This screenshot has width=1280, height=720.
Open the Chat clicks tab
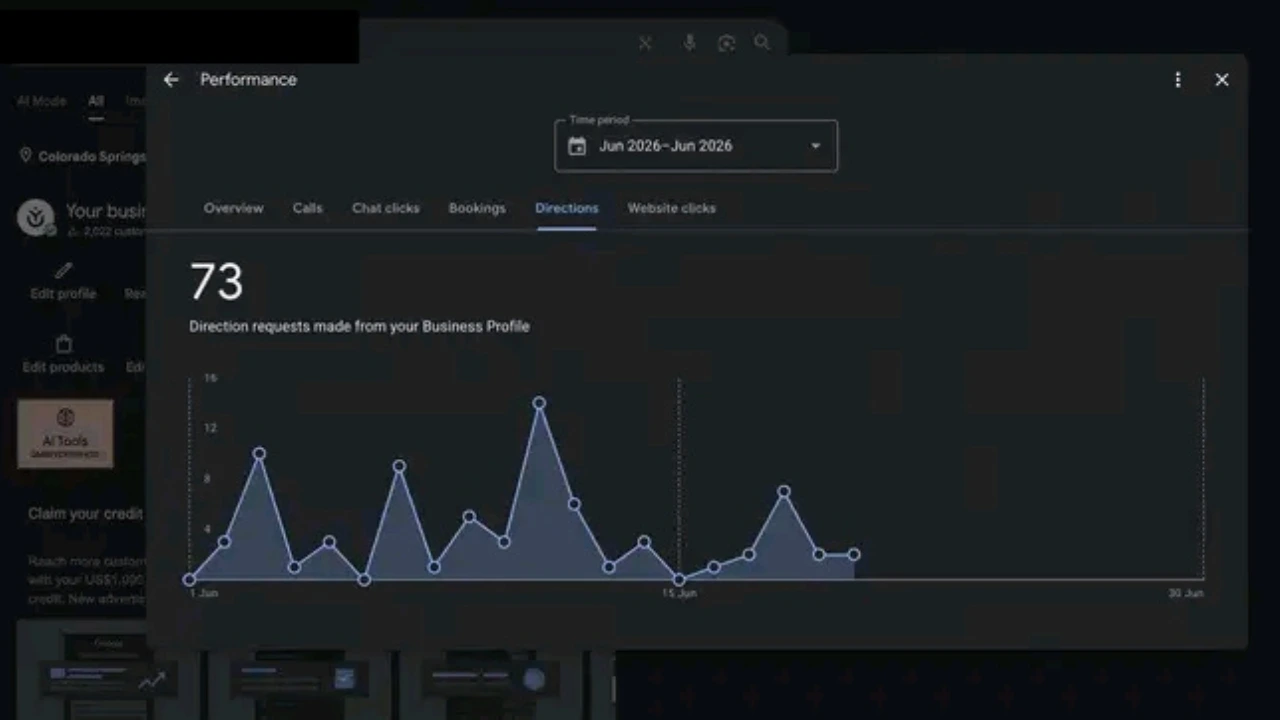click(x=386, y=208)
